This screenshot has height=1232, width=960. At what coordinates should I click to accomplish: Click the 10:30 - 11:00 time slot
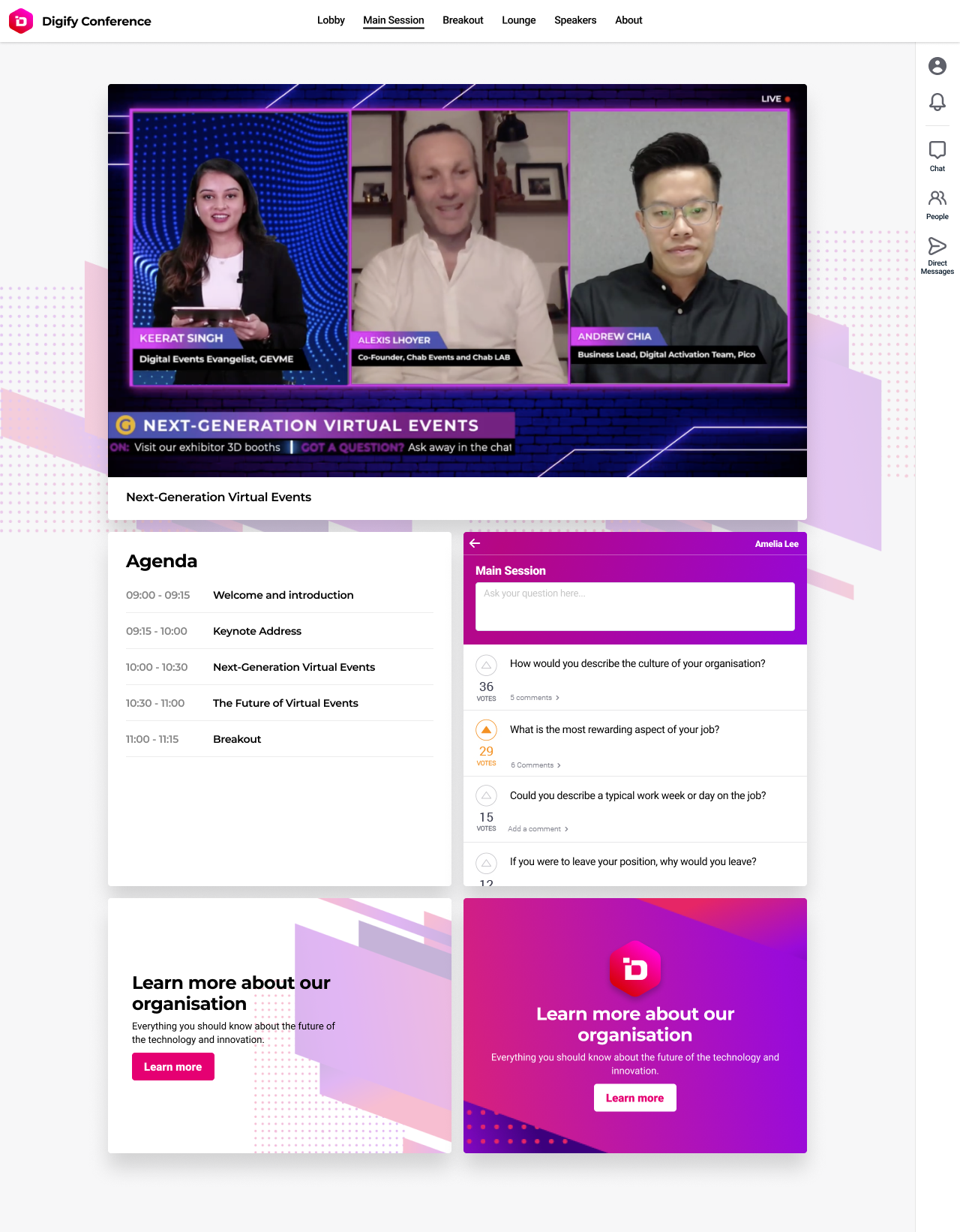click(x=155, y=703)
